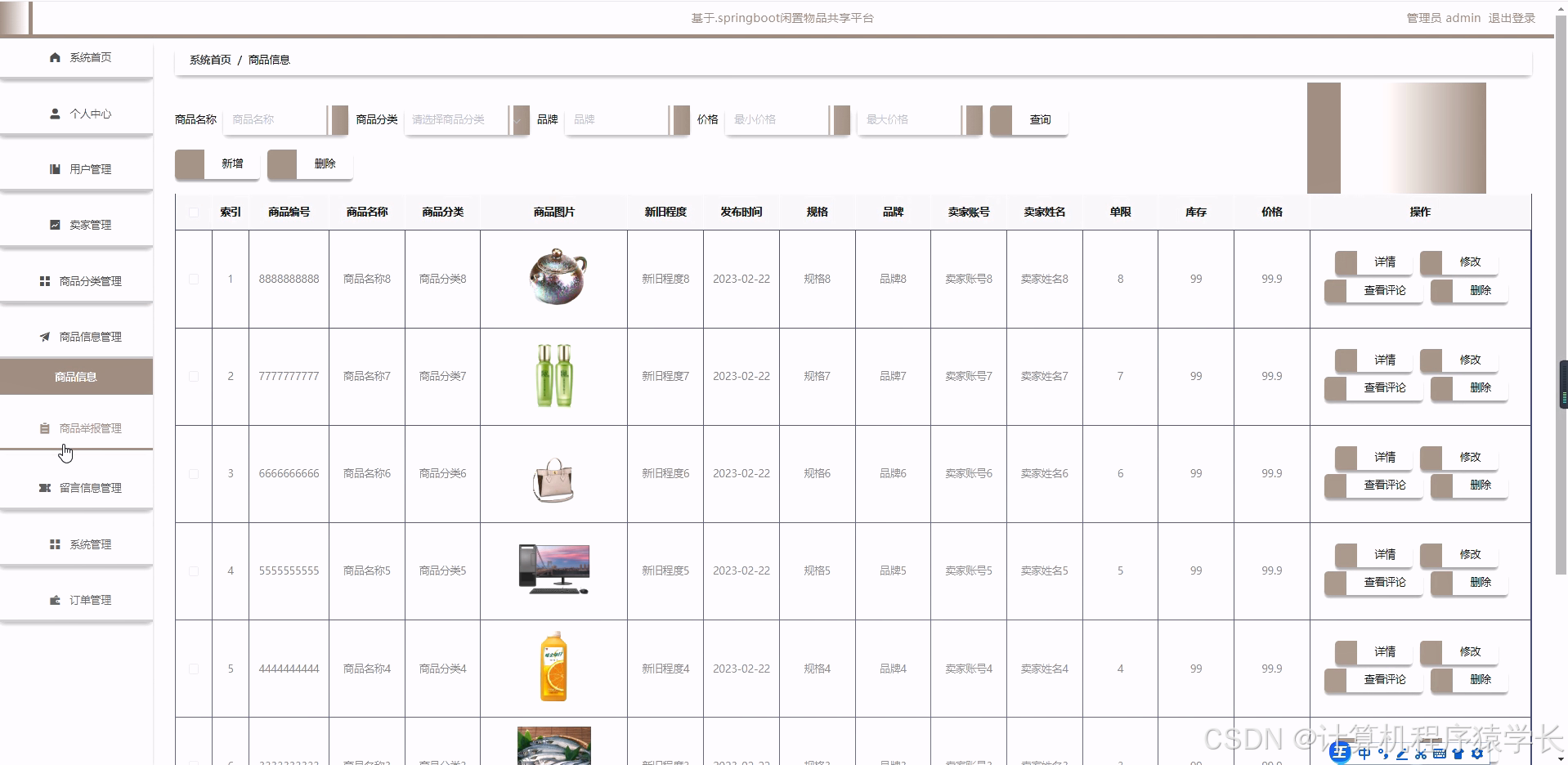Click the 查询 search button
This screenshot has width=1568, height=765.
coord(1028,119)
